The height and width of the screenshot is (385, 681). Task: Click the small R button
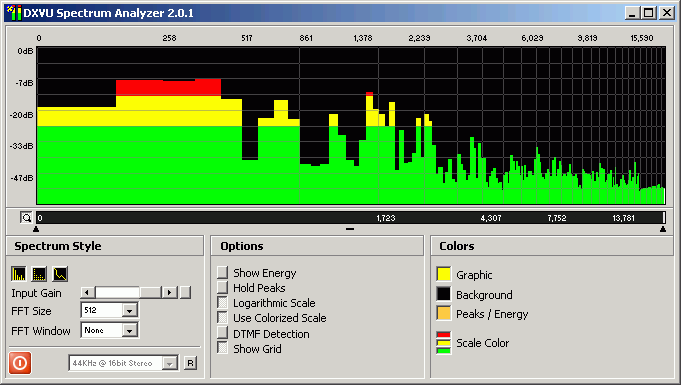coord(190,363)
